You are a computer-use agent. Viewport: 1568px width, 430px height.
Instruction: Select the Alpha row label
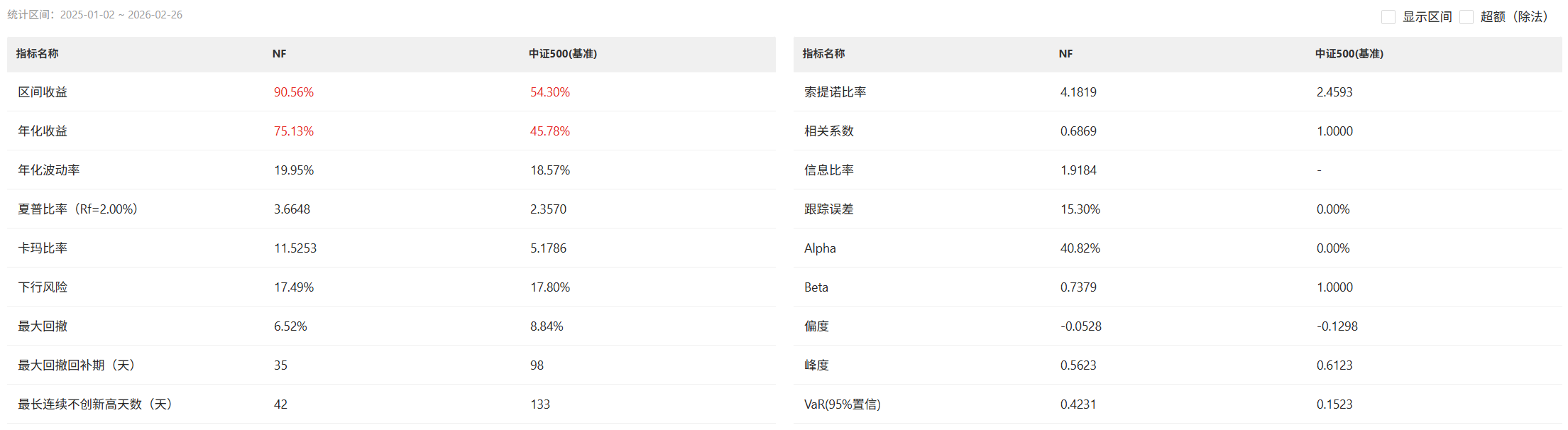(x=820, y=248)
